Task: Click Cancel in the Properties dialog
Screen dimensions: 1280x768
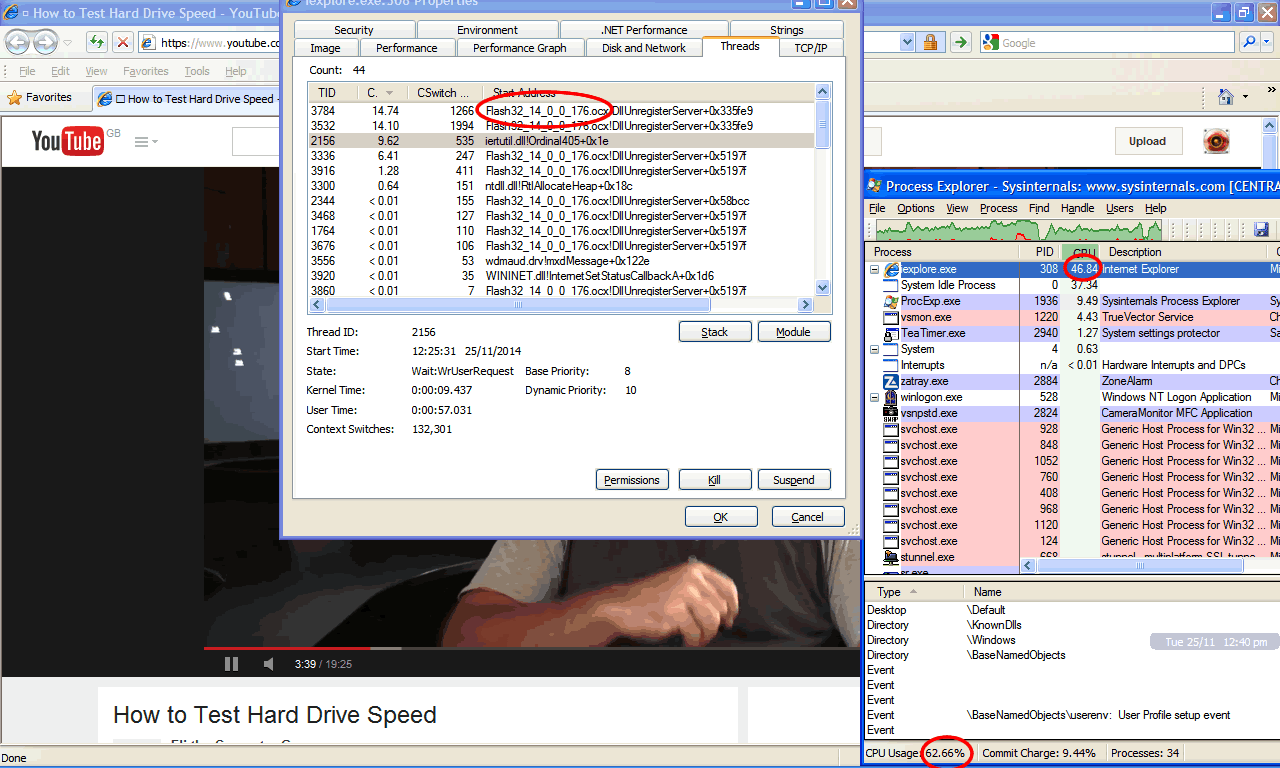Action: (x=807, y=517)
